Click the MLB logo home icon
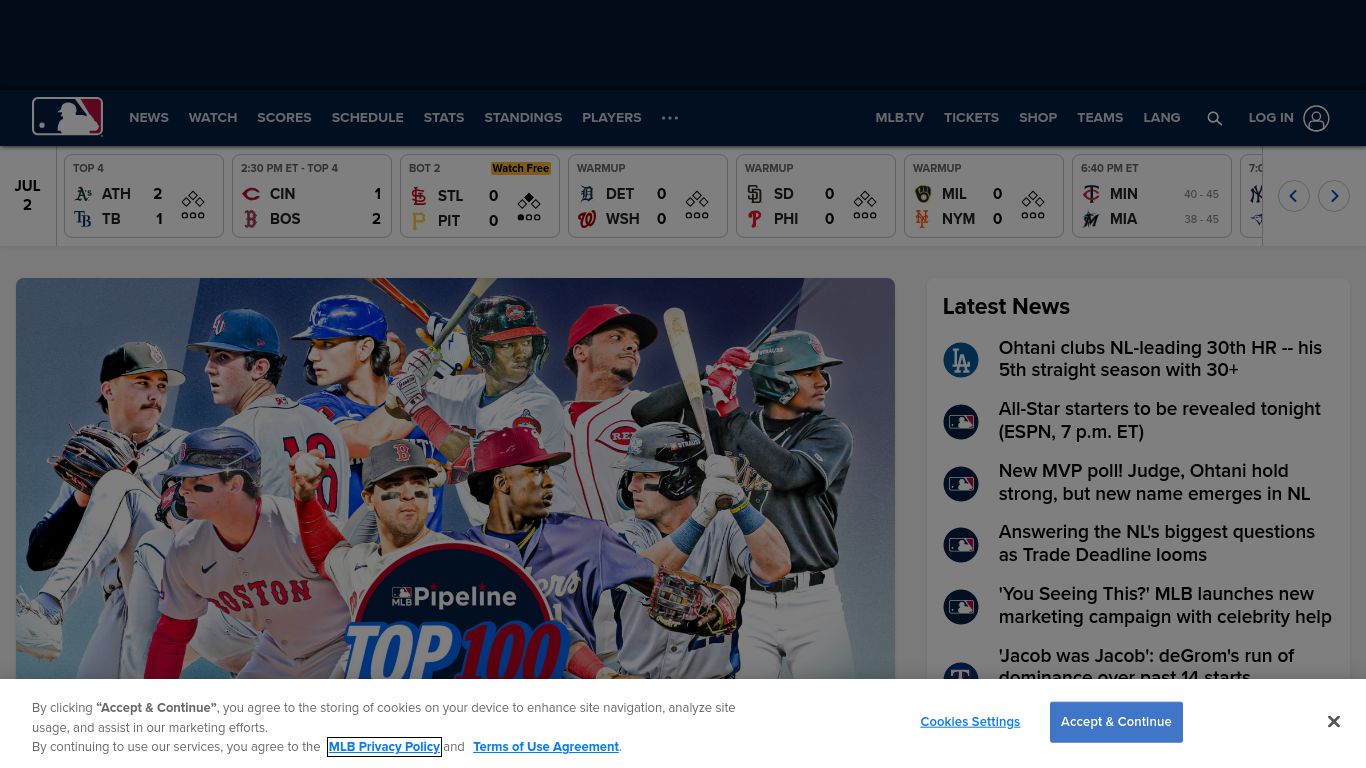The width and height of the screenshot is (1366, 768). [x=67, y=117]
